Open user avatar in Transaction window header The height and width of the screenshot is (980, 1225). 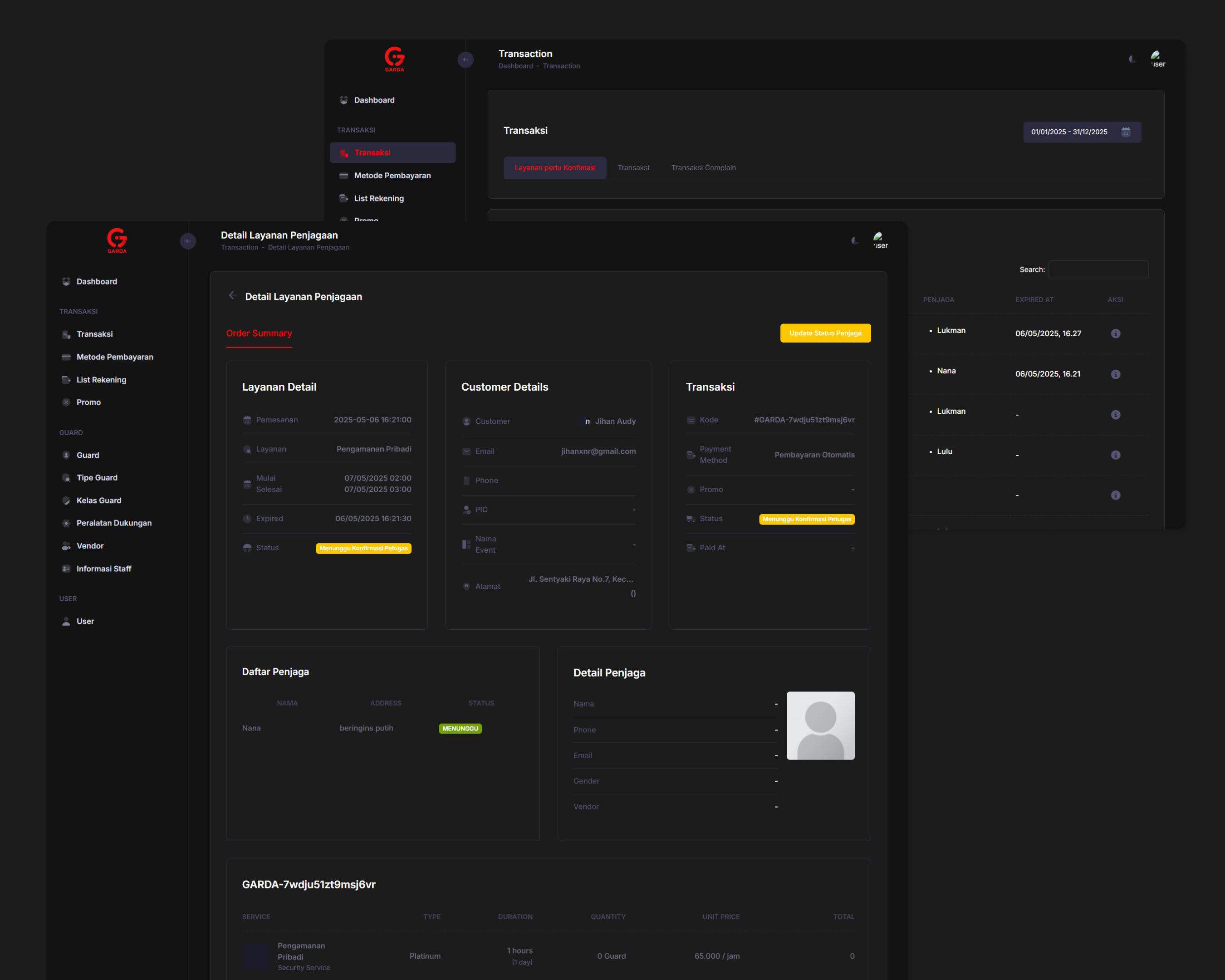click(1156, 59)
